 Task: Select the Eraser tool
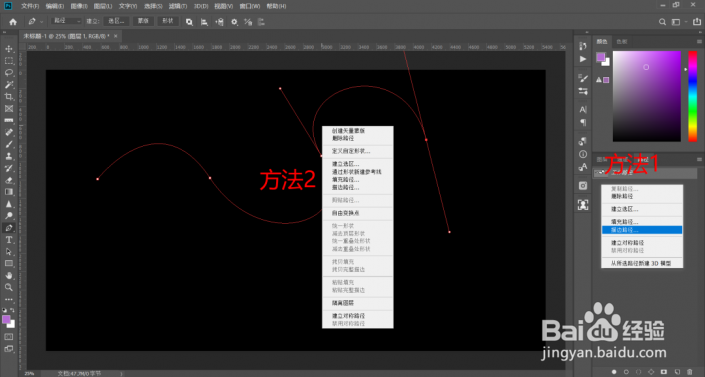coord(9,180)
